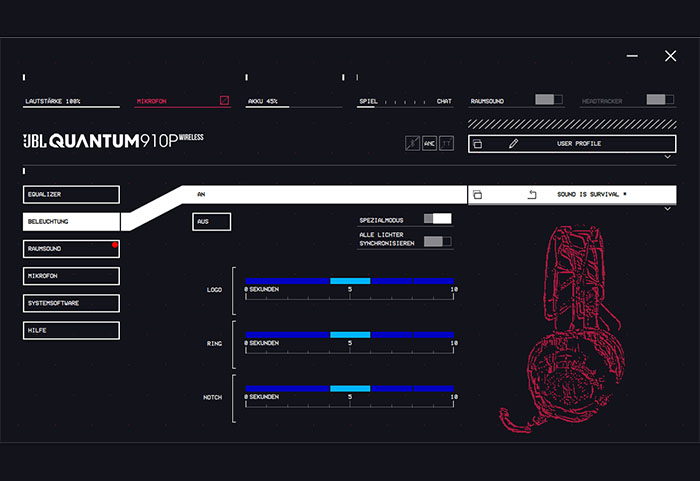Click the cyan segment in RING timeline
The image size is (700, 481).
350,335
